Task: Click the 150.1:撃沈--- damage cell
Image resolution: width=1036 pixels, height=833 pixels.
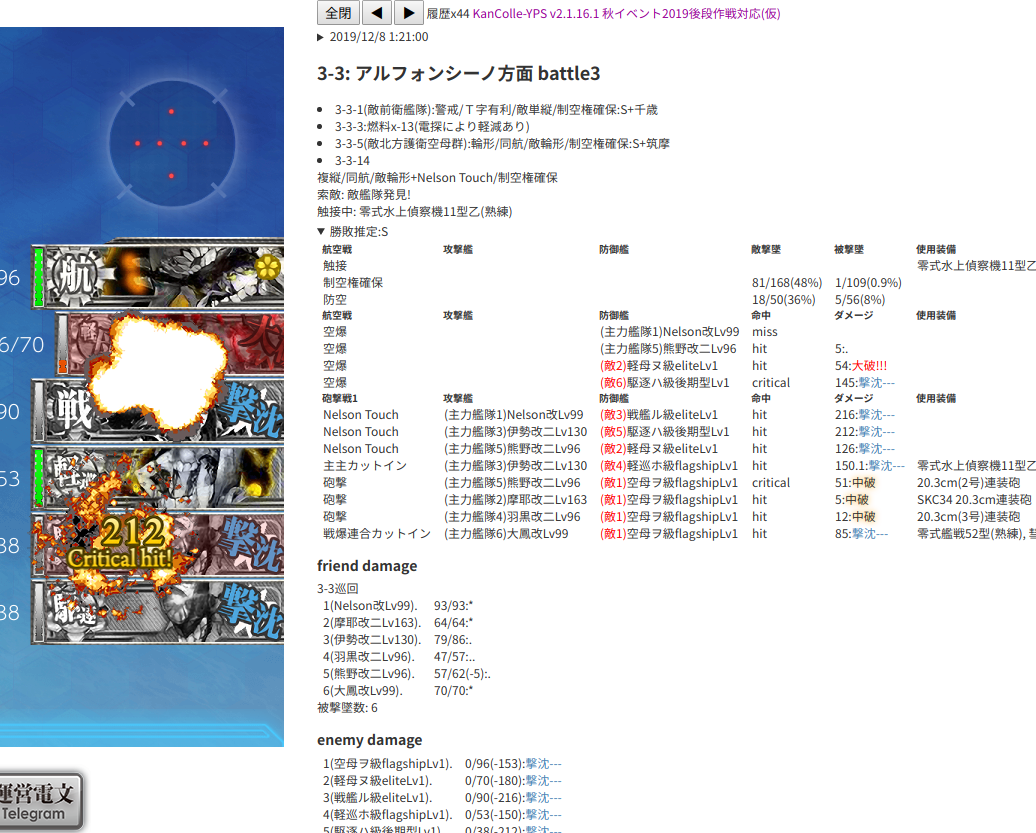Action: [x=870, y=466]
